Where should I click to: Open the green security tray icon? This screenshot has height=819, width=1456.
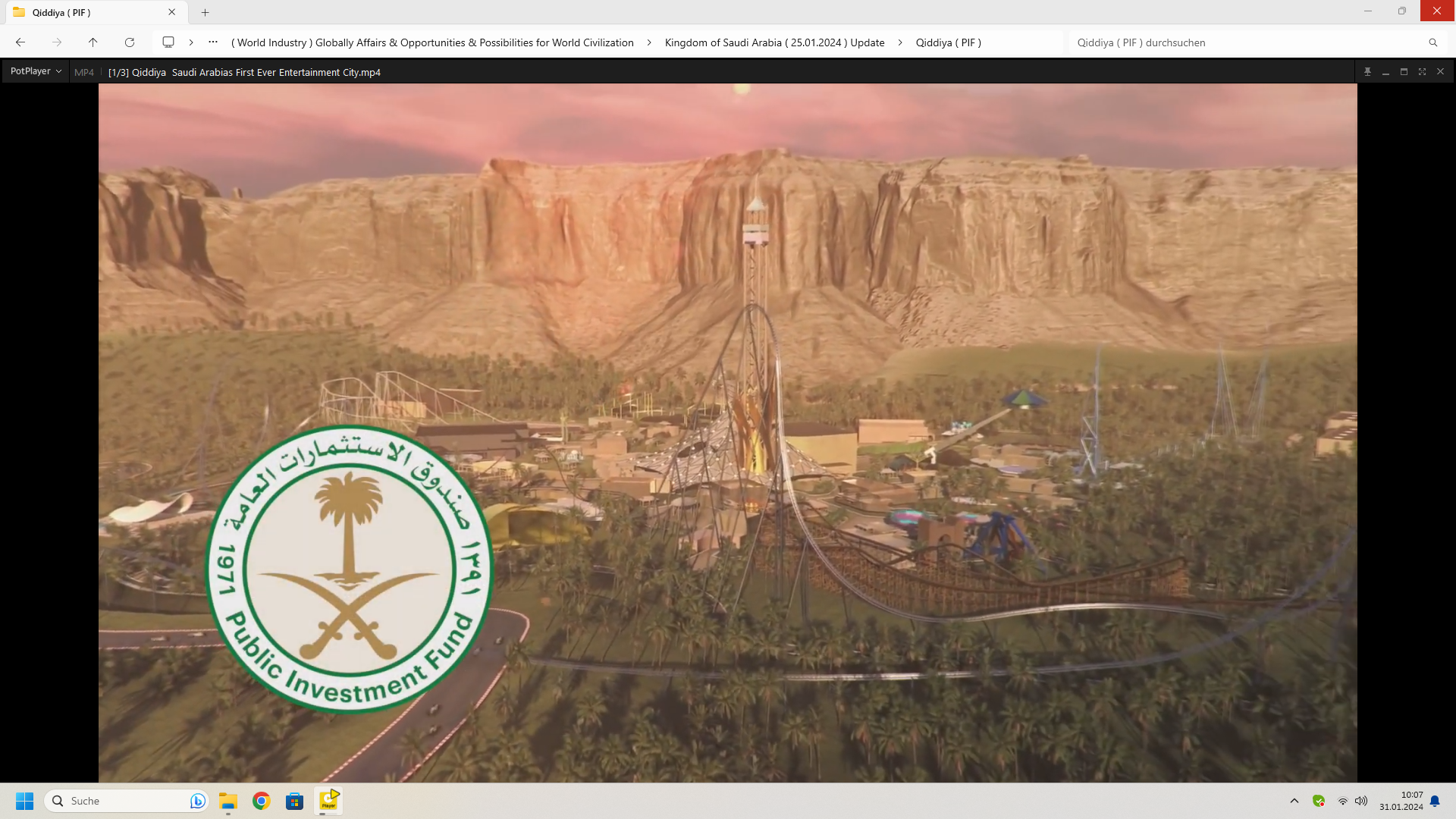click(x=1319, y=801)
